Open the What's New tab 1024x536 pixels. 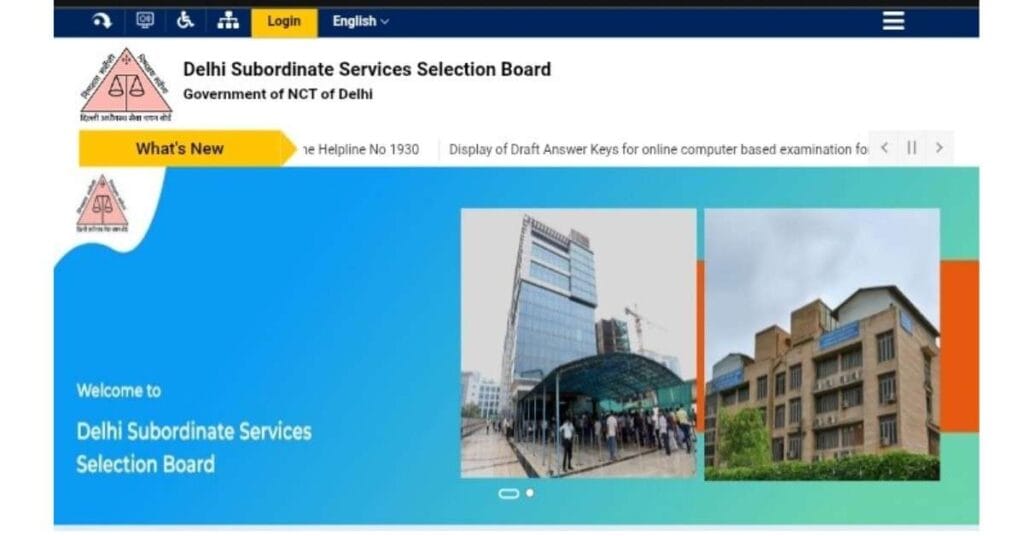(180, 148)
